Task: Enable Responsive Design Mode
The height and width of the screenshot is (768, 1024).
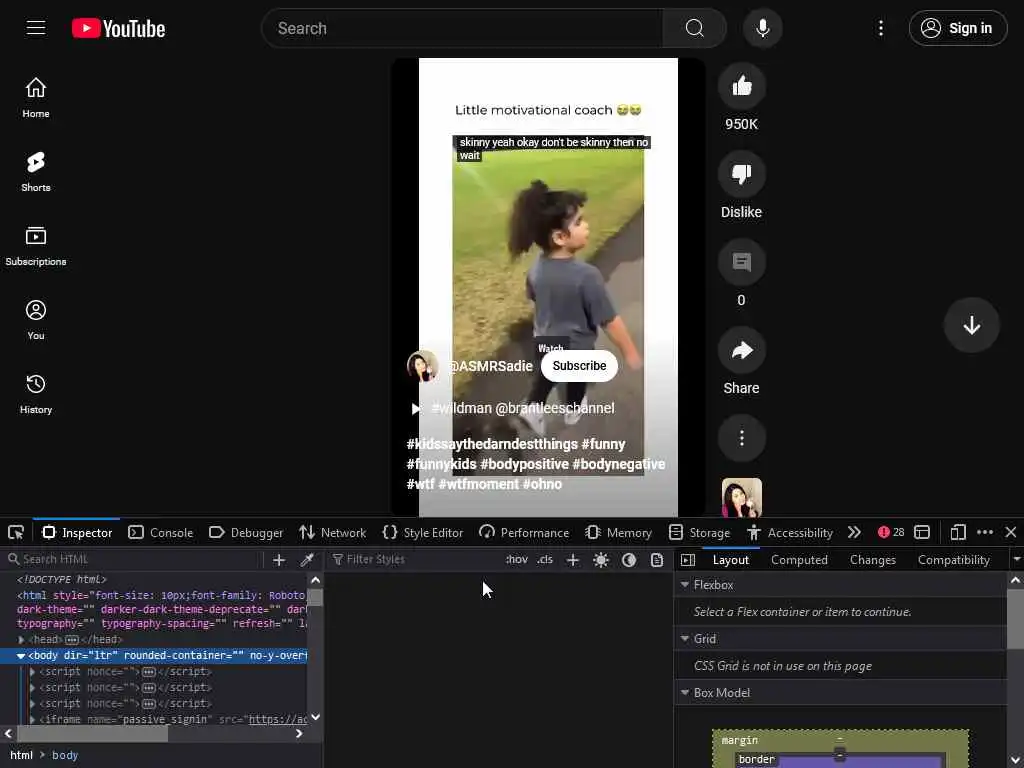Action: [x=957, y=532]
